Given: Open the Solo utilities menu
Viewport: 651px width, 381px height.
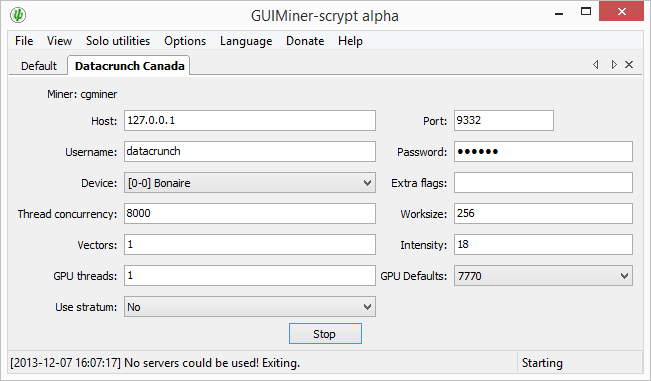Looking at the screenshot, I should click(118, 41).
